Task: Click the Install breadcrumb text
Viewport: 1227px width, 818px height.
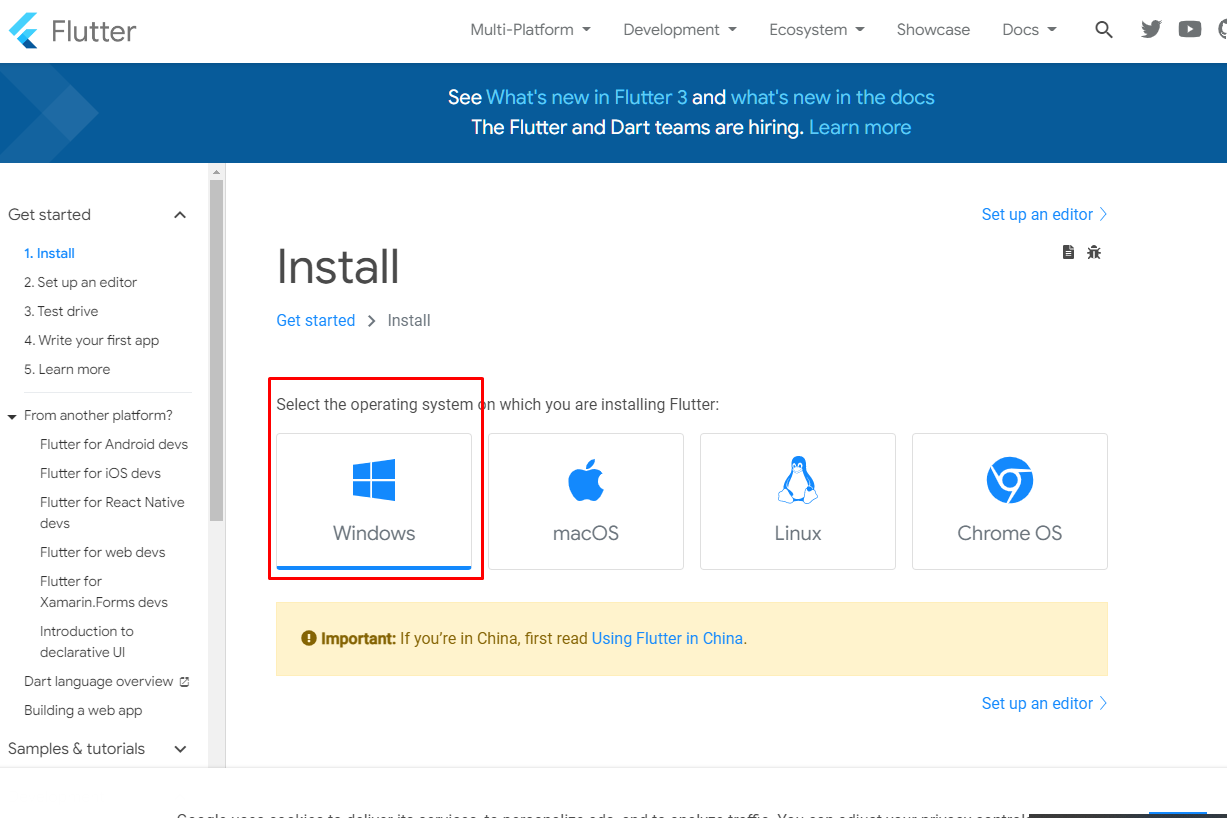Action: click(409, 320)
